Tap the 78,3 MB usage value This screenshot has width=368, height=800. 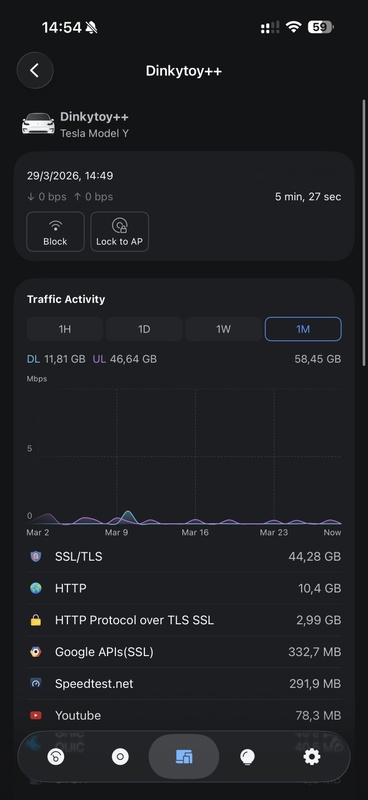(x=318, y=715)
